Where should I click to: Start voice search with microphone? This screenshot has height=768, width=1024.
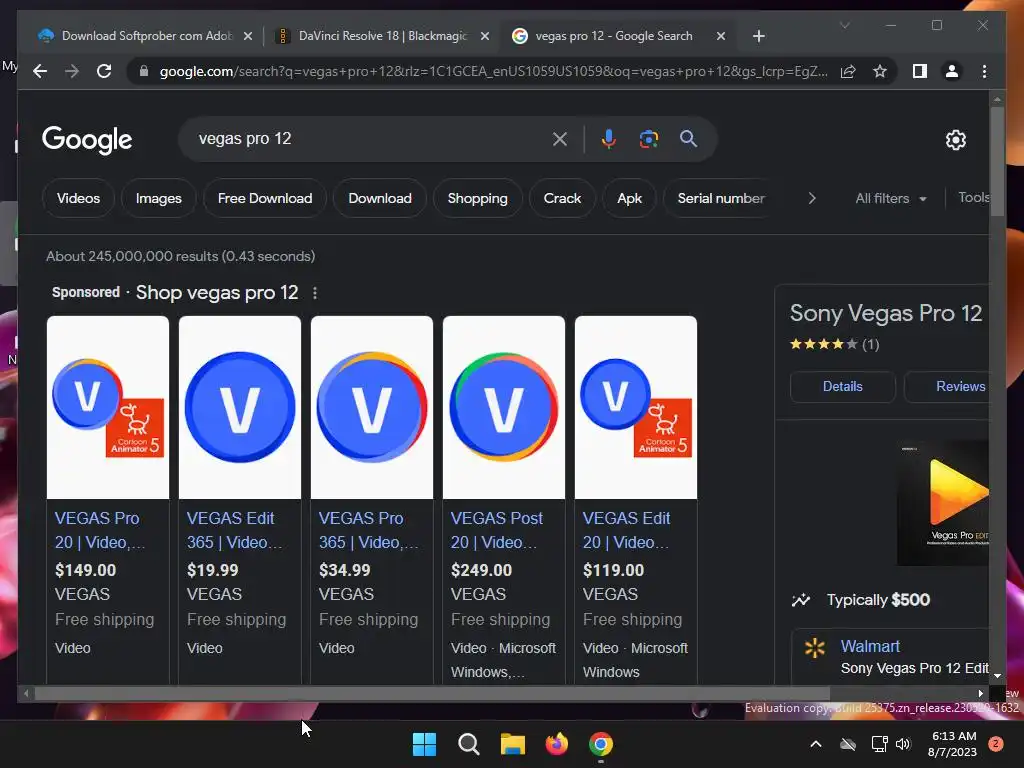609,139
